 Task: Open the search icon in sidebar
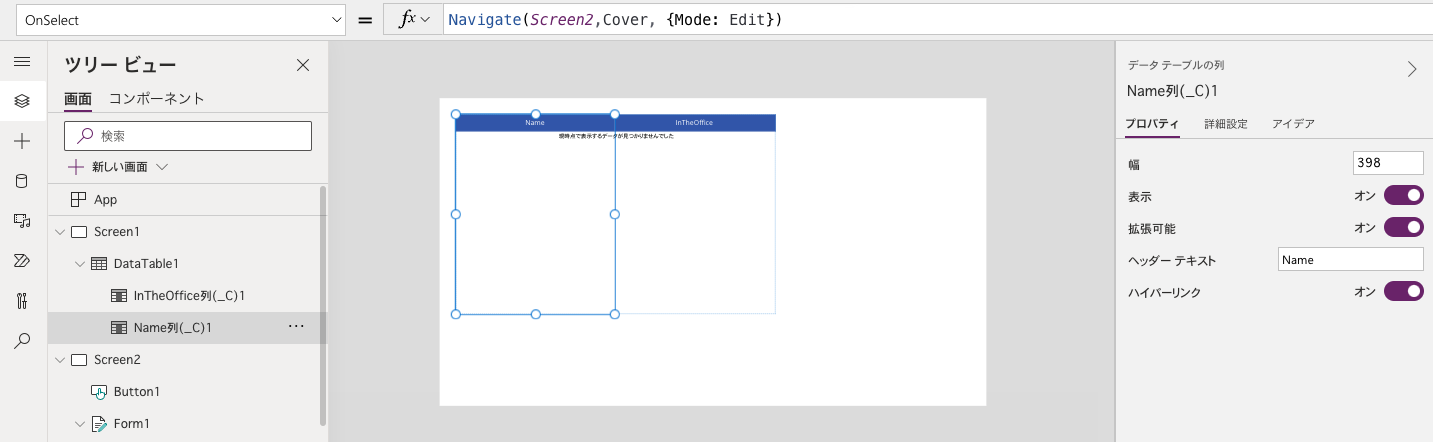point(22,341)
